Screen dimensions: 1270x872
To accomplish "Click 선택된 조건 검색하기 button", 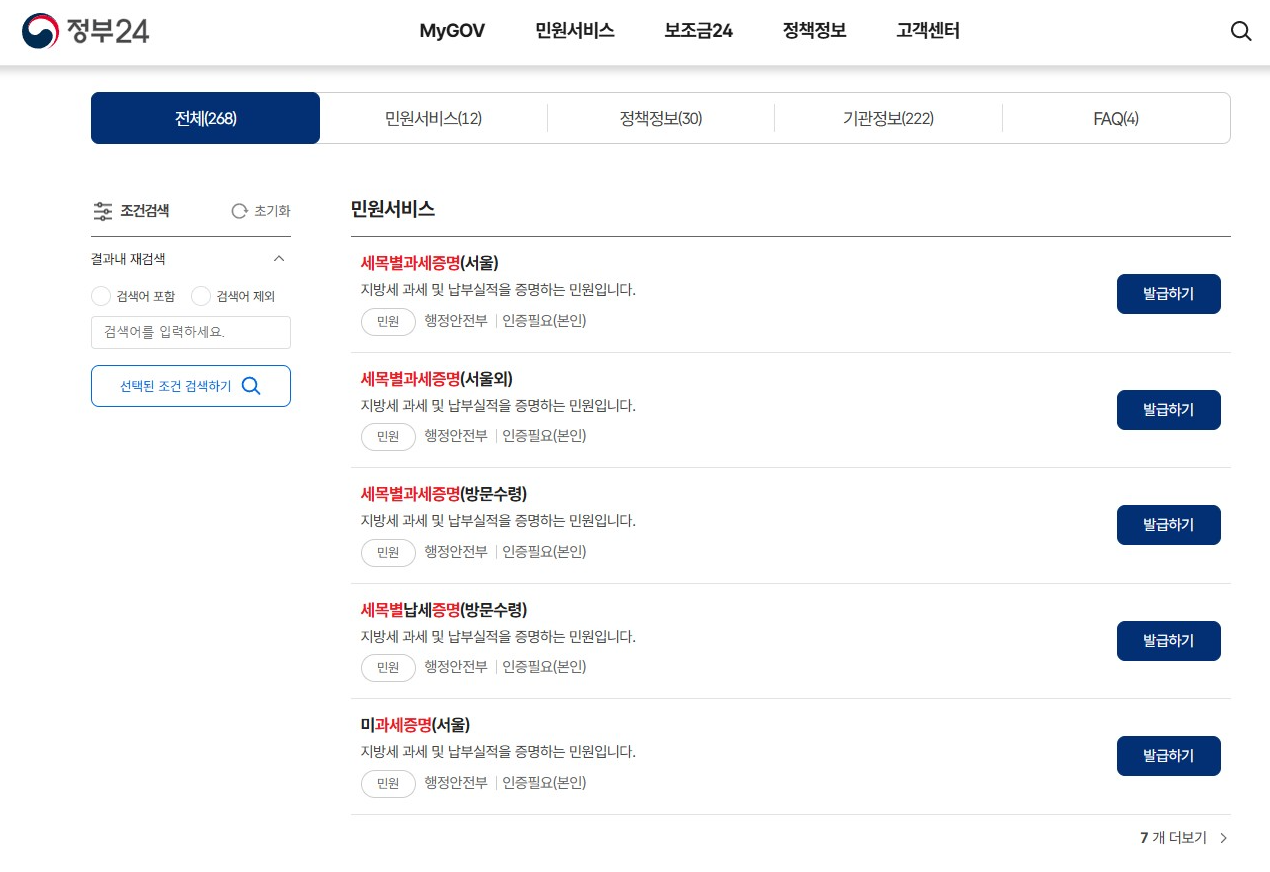I will click(x=191, y=386).
